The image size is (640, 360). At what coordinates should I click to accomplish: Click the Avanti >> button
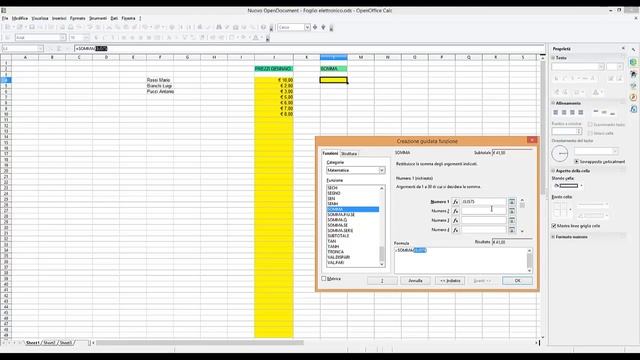coord(482,280)
